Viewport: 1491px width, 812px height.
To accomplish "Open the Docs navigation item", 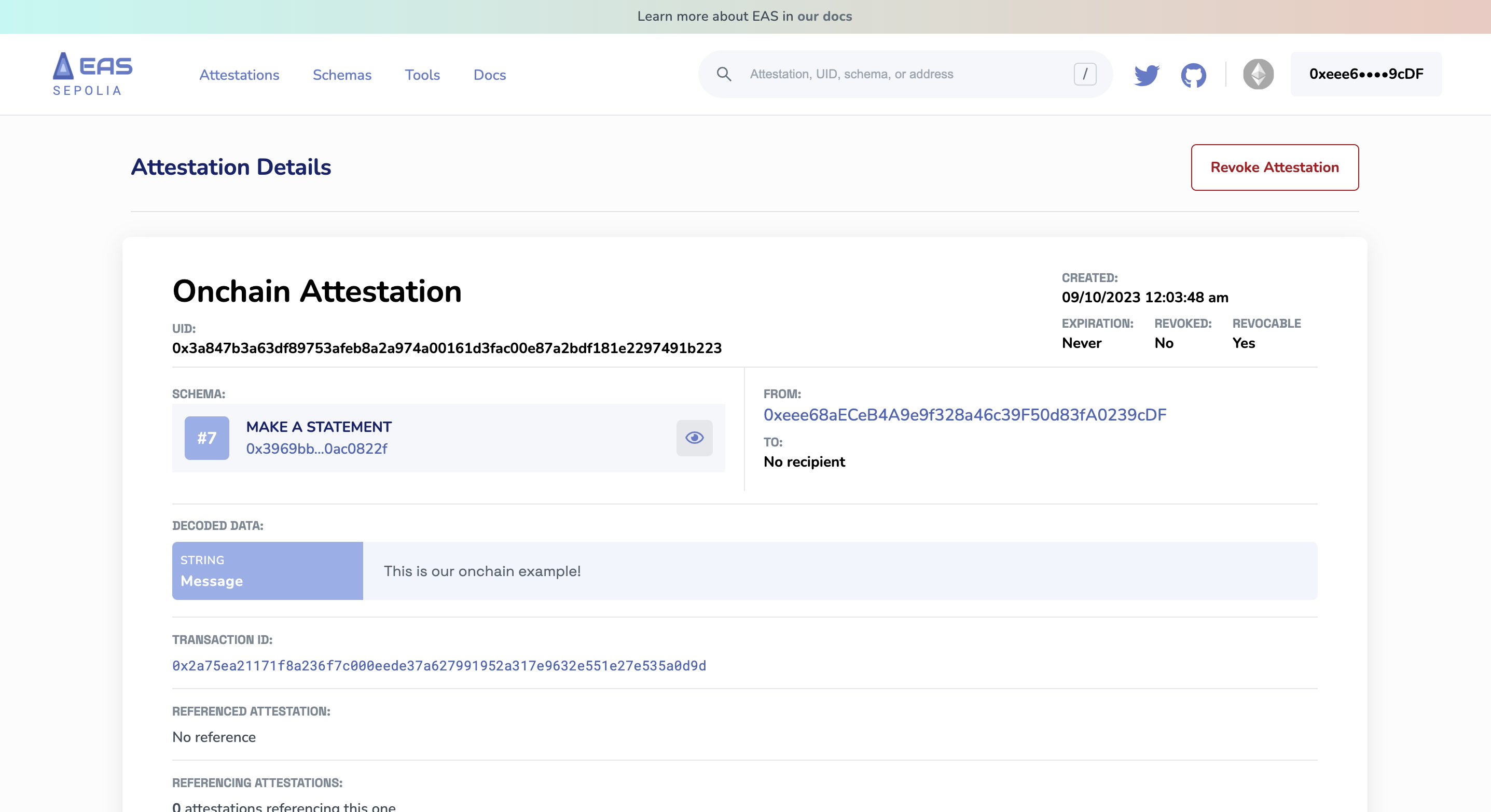I will [x=489, y=75].
